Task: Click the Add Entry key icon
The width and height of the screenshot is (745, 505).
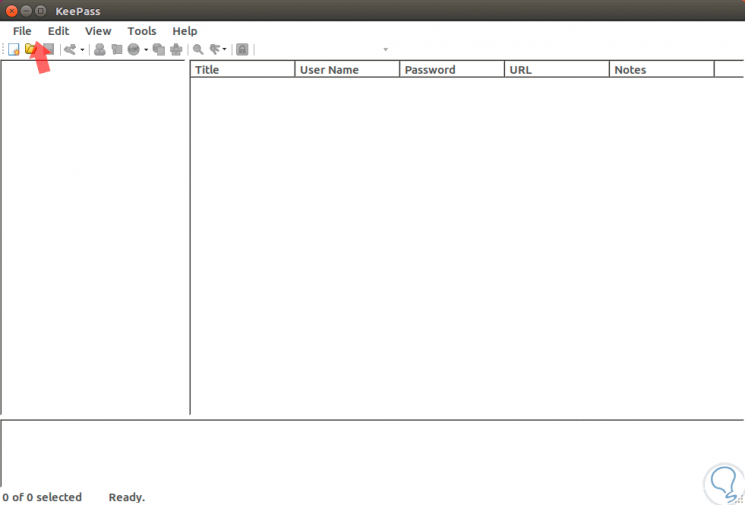Action: (x=70, y=49)
